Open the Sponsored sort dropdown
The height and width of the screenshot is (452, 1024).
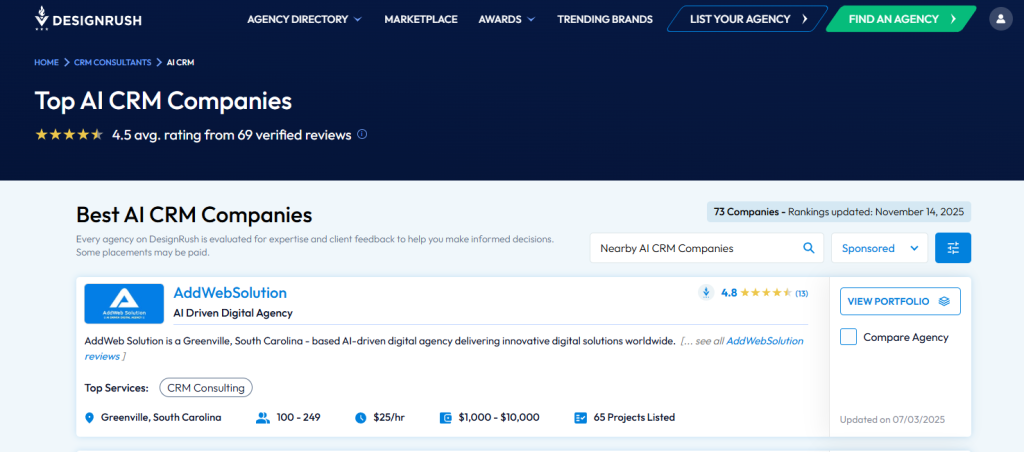880,248
